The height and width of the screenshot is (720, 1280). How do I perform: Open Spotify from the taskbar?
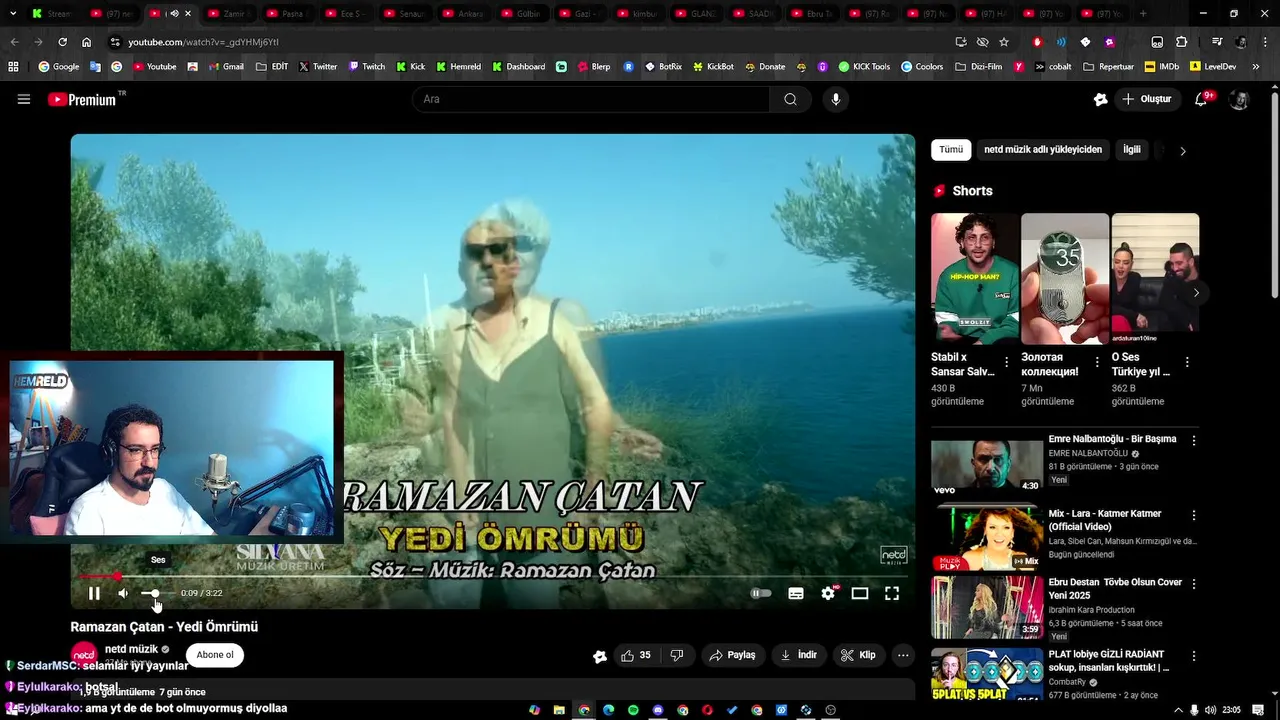[x=633, y=710]
